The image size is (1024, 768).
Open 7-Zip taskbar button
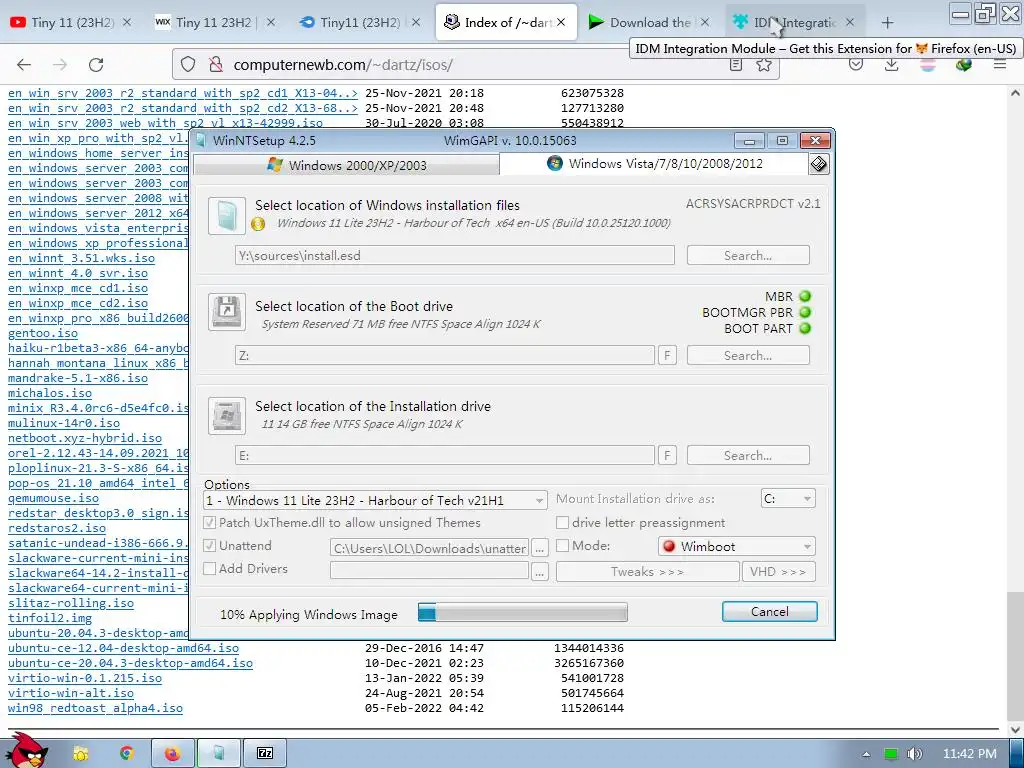pos(264,754)
